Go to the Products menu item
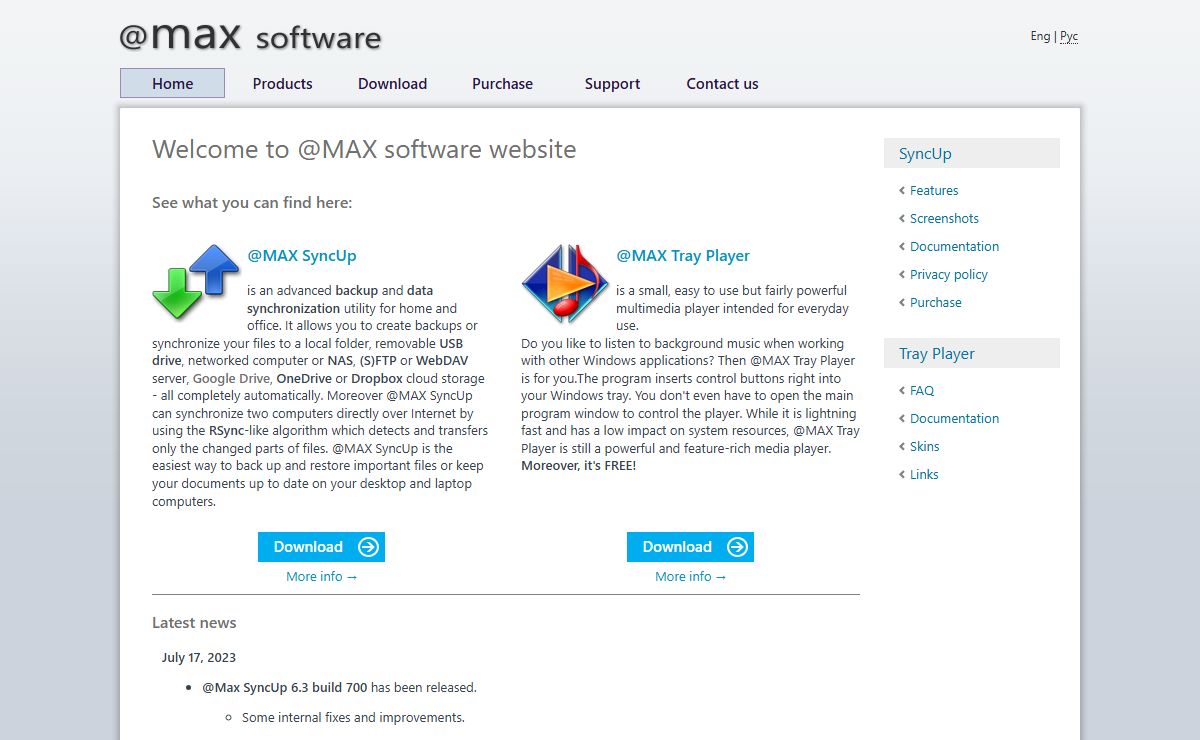 pyautogui.click(x=282, y=84)
